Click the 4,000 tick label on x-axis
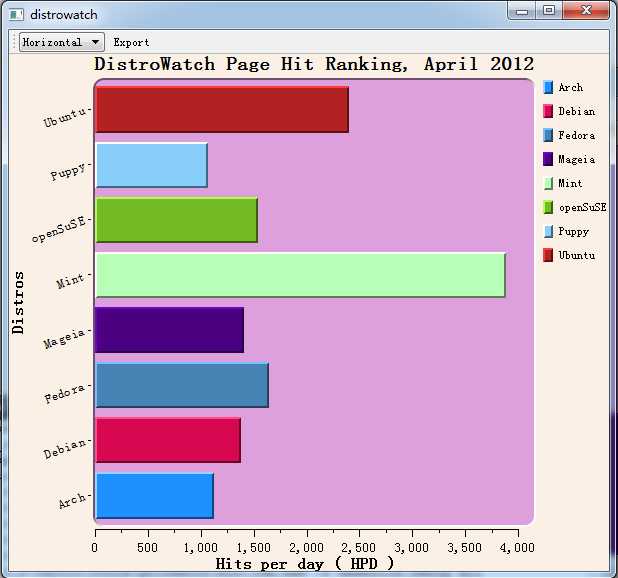The width and height of the screenshot is (618, 578). click(517, 548)
